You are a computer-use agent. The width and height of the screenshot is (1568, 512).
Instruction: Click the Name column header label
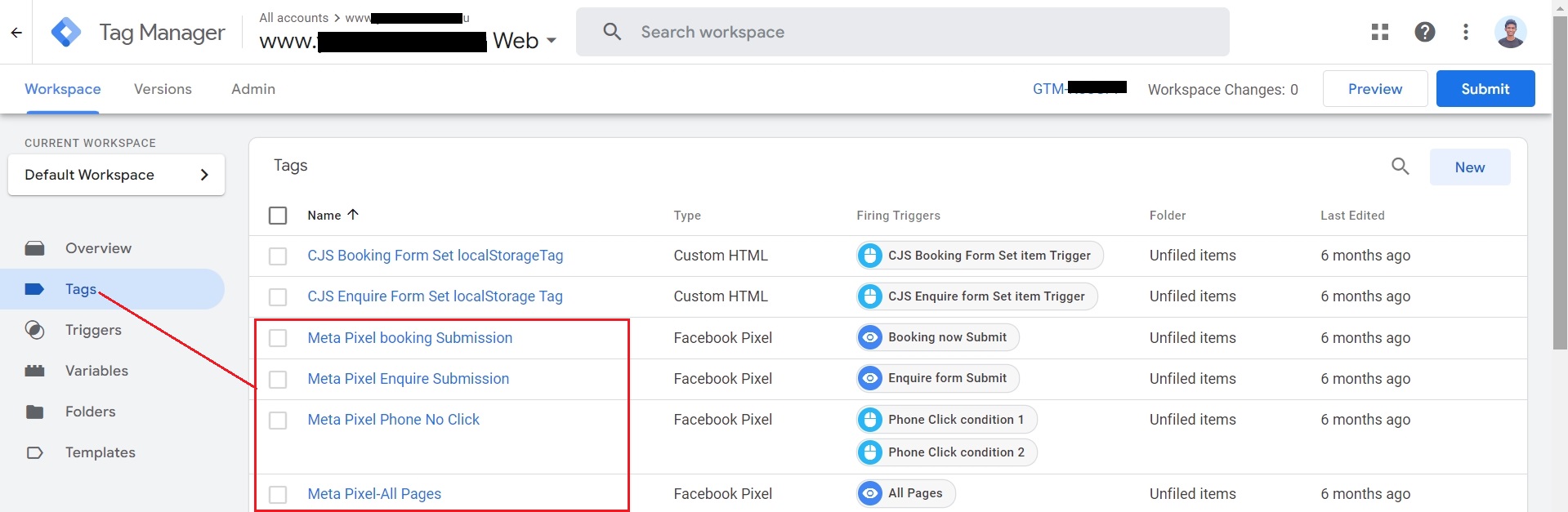tap(324, 216)
